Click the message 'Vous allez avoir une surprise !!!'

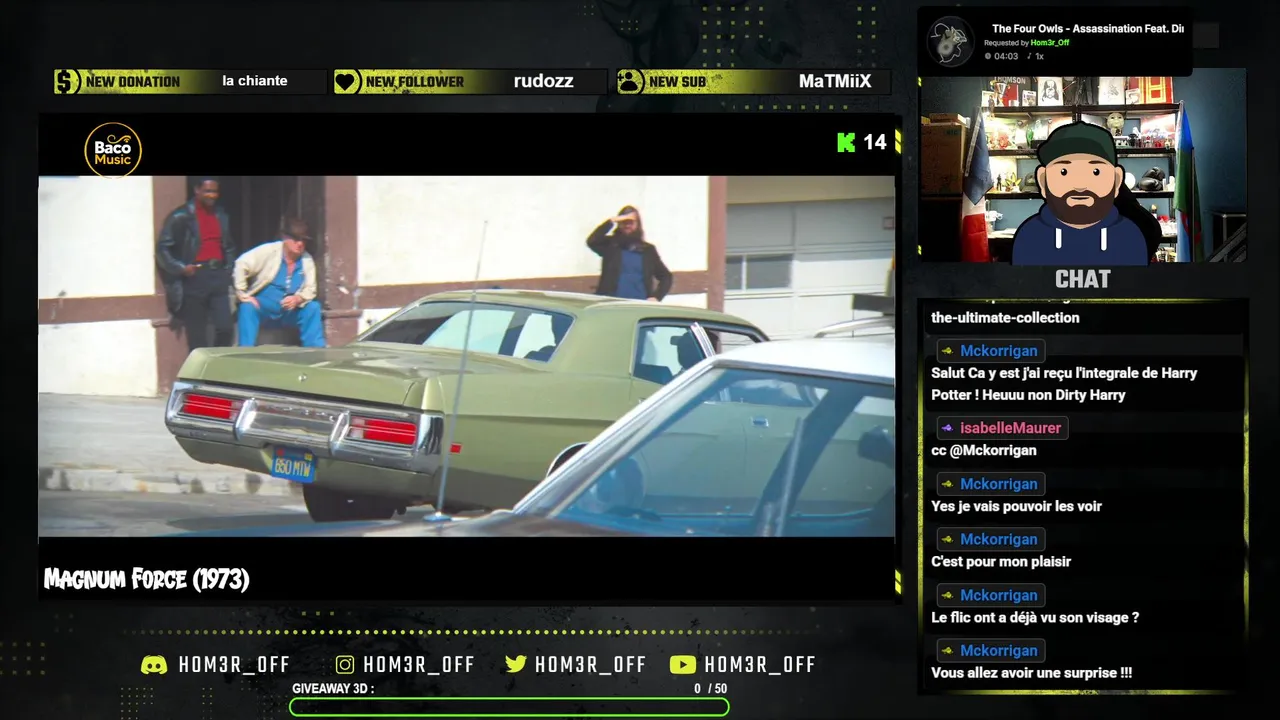tap(1031, 673)
